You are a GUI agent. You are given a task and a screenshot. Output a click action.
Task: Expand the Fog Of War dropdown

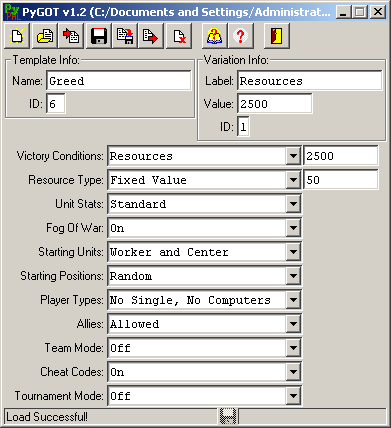293,228
